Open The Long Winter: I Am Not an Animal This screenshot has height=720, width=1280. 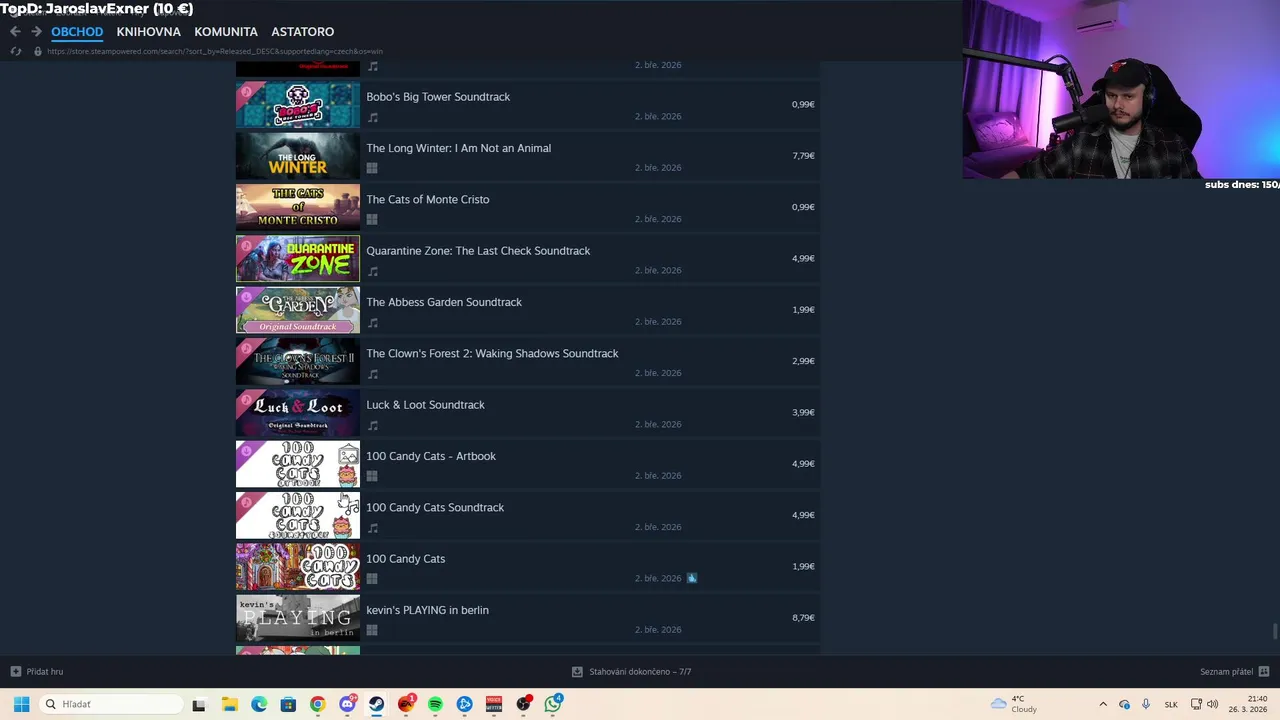tap(458, 148)
